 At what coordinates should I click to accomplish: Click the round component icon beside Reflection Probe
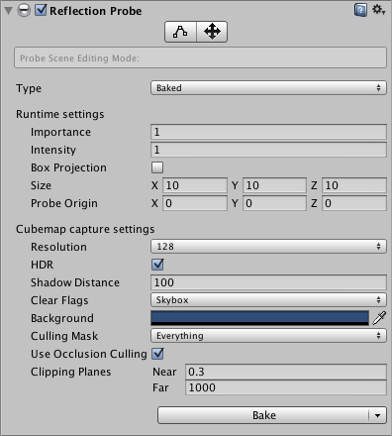coord(24,11)
